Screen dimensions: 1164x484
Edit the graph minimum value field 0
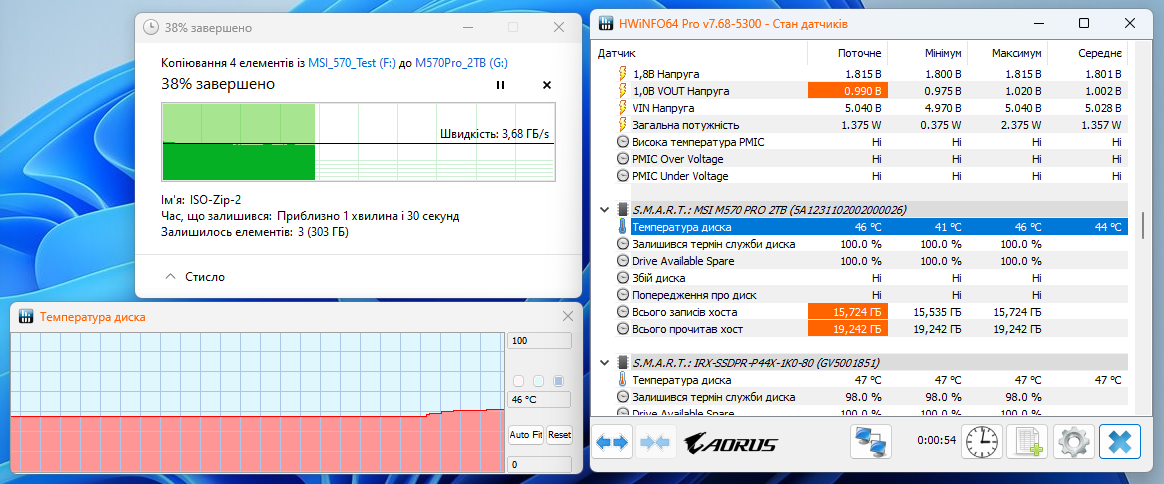coord(539,465)
